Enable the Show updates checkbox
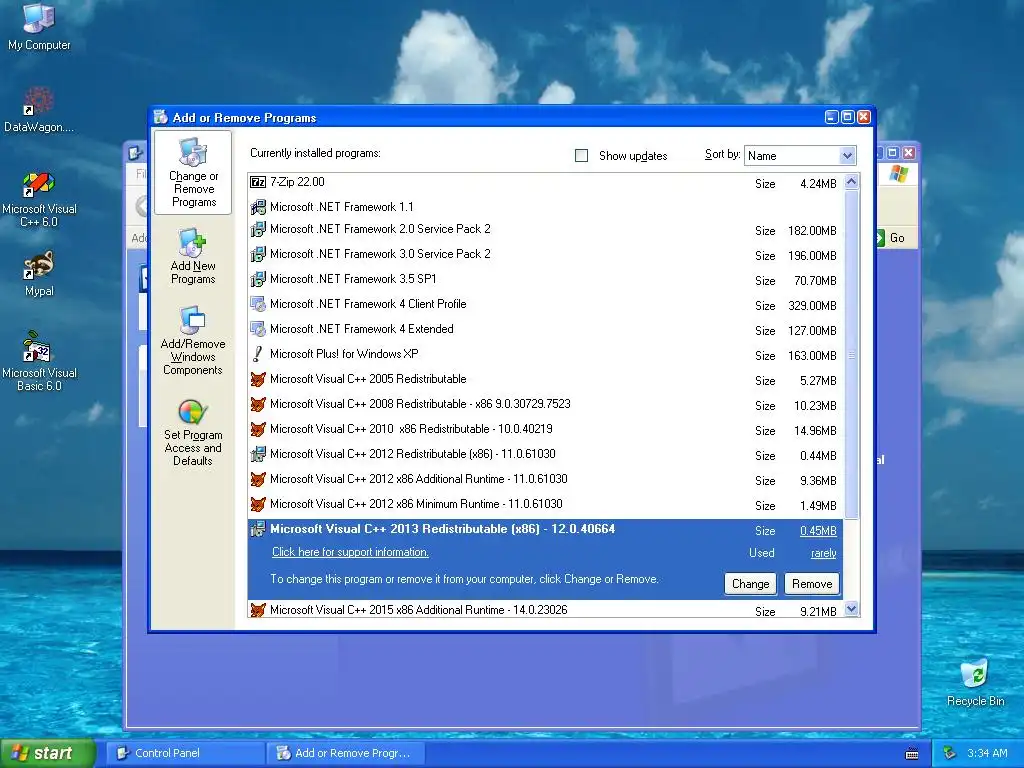Viewport: 1024px width, 768px height. pos(581,155)
